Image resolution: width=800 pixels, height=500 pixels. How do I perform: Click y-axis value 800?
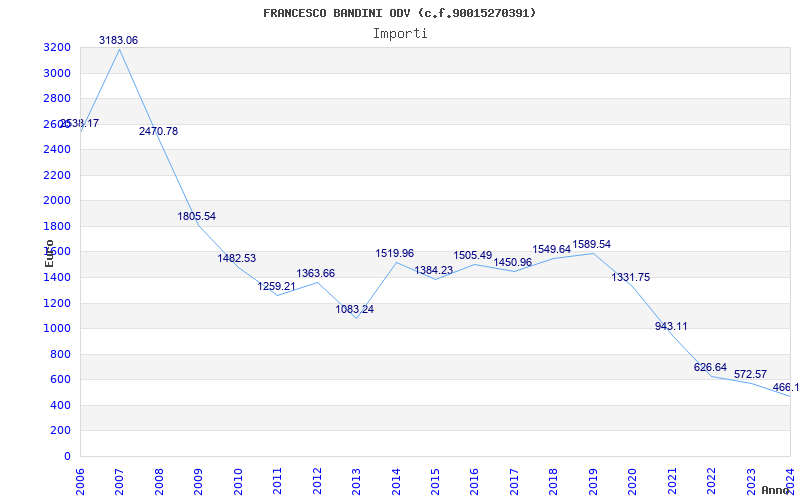[x=61, y=355]
